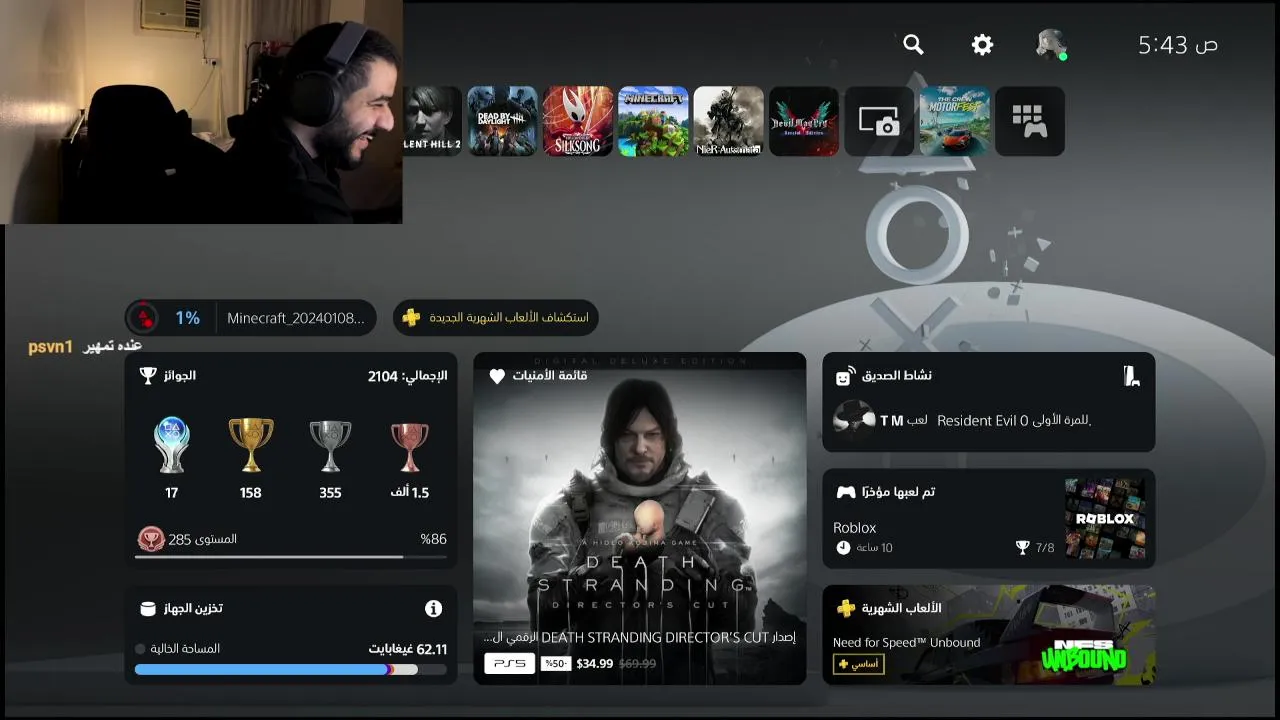Click the streamer webcam overlay
This screenshot has width=1280, height=720.
click(x=201, y=111)
